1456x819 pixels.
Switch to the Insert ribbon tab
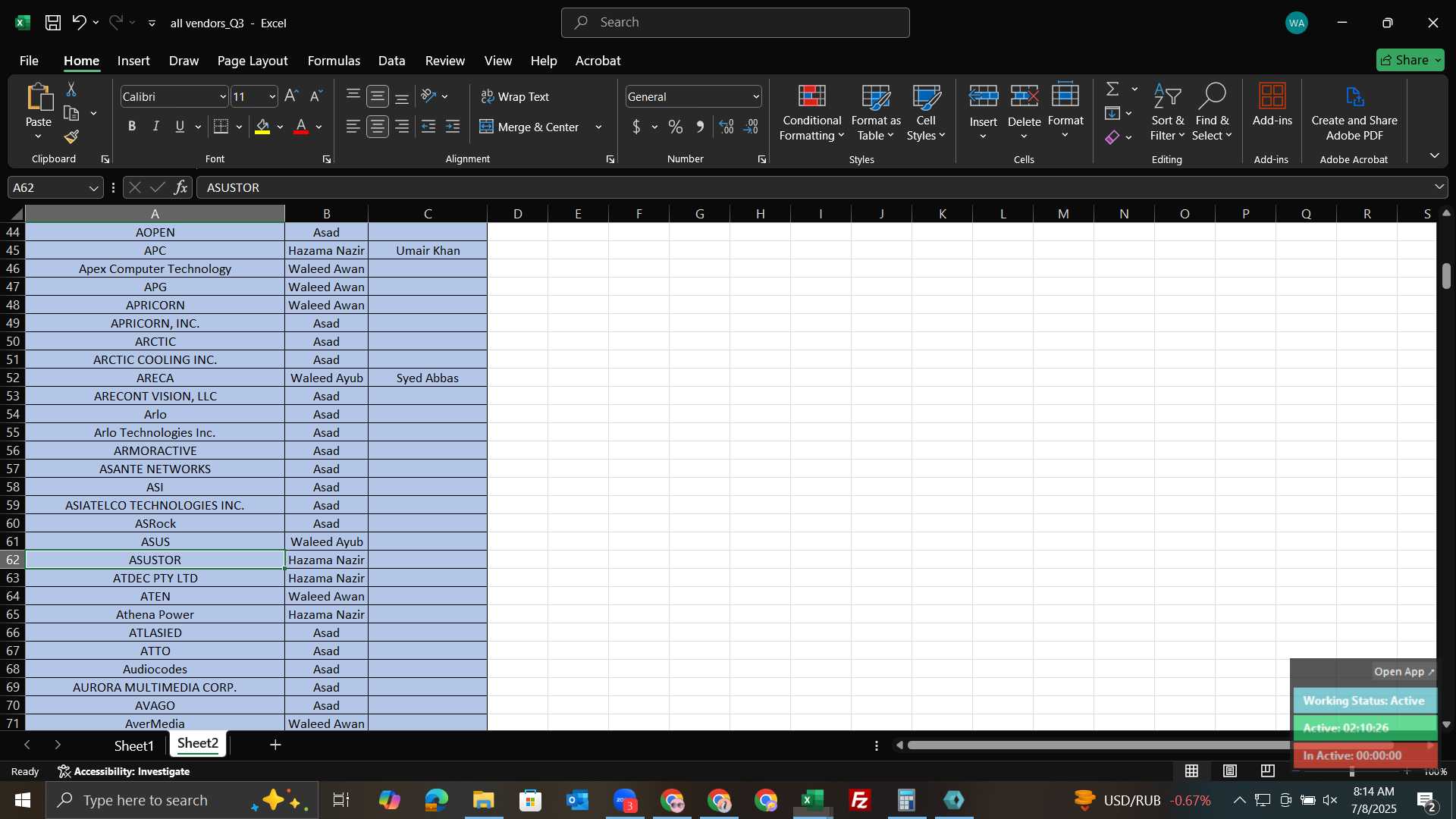133,61
